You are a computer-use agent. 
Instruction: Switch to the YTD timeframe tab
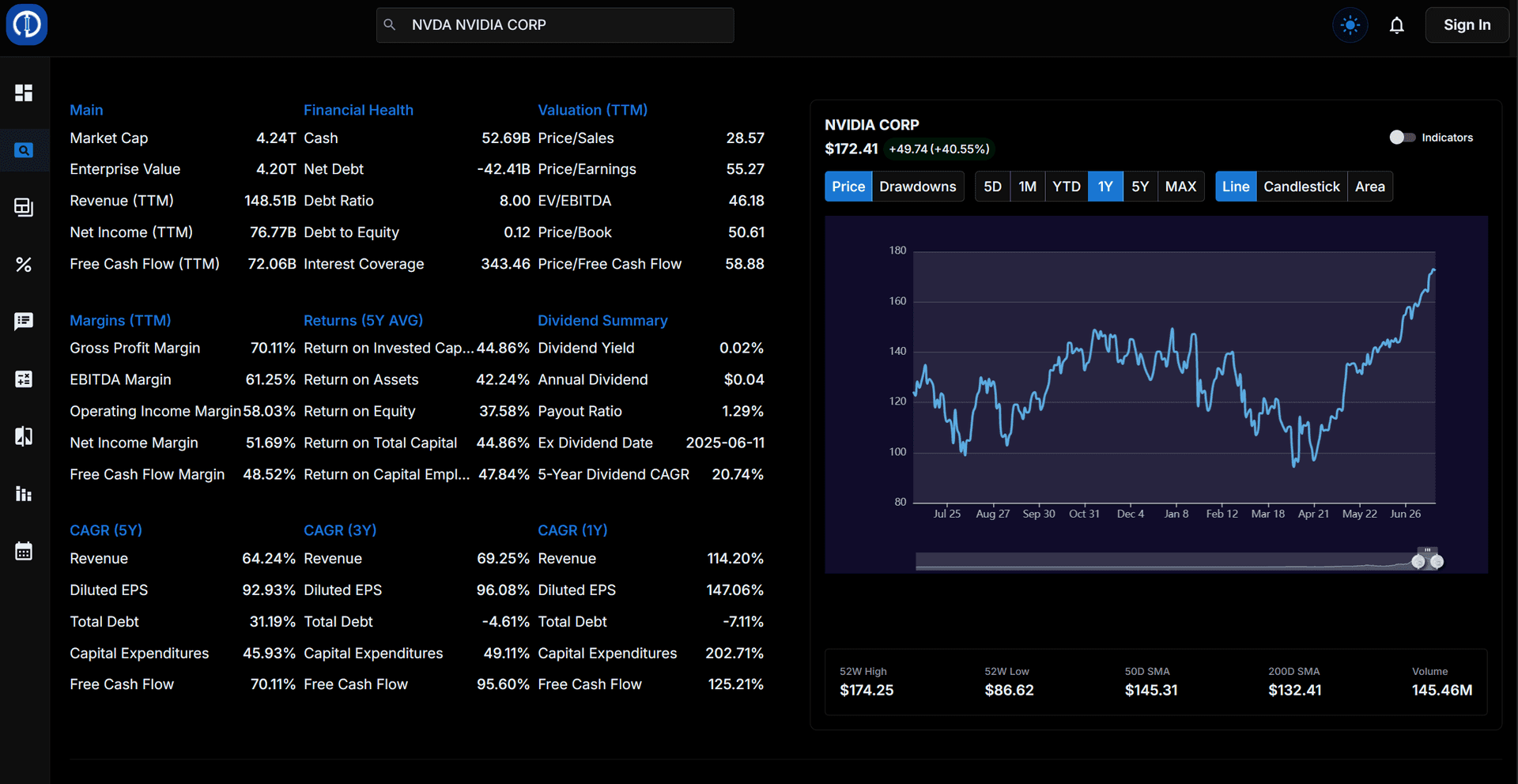coord(1066,186)
